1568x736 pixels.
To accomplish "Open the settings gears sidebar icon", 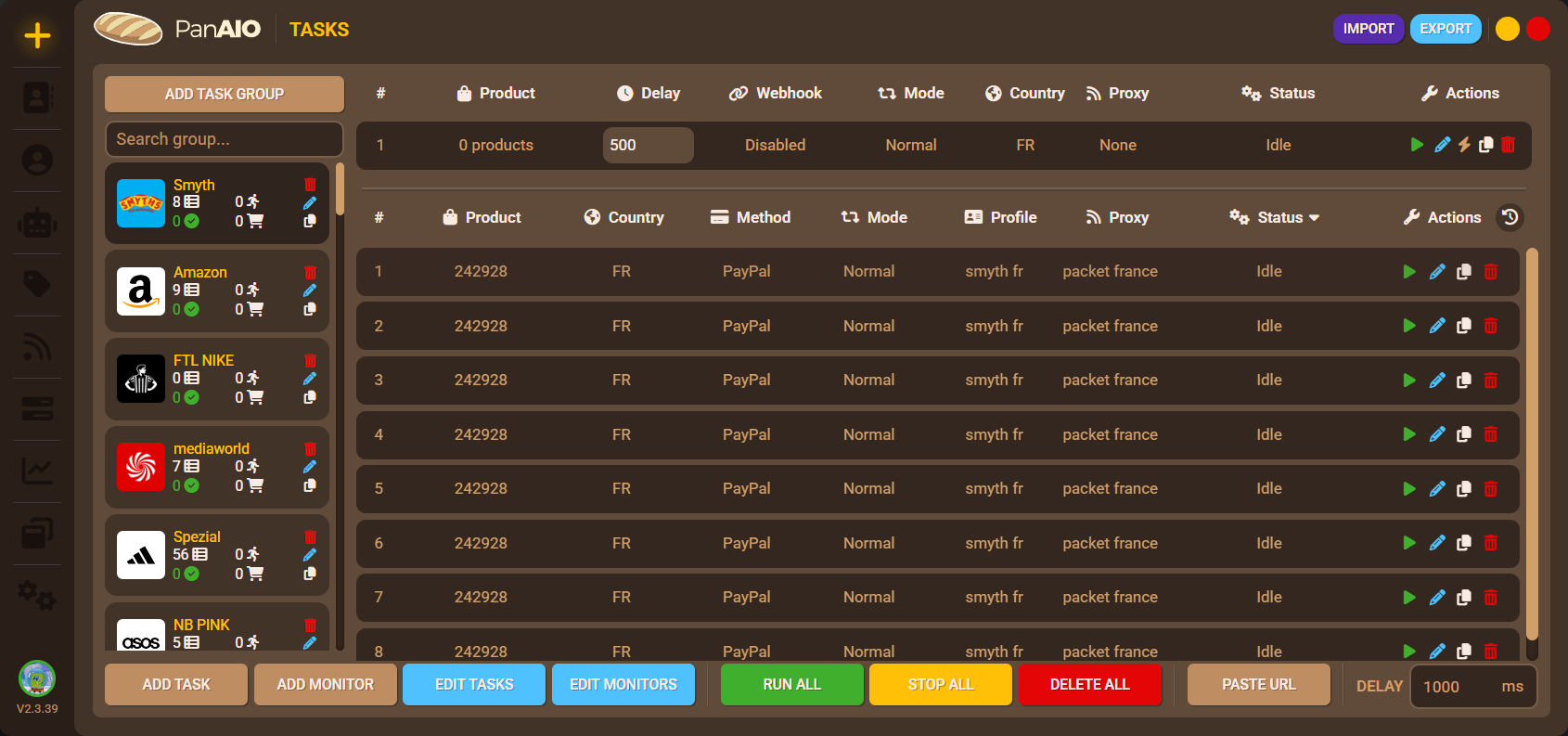I will (37, 595).
